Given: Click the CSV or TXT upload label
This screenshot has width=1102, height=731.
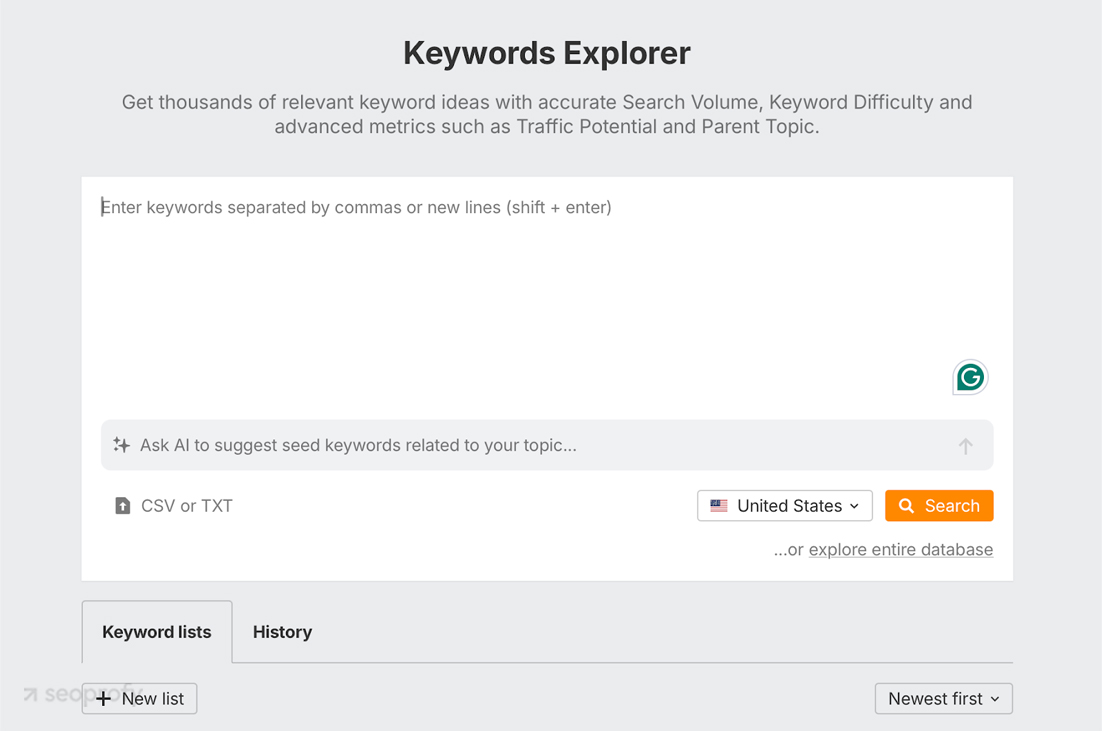Looking at the screenshot, I should (x=187, y=506).
